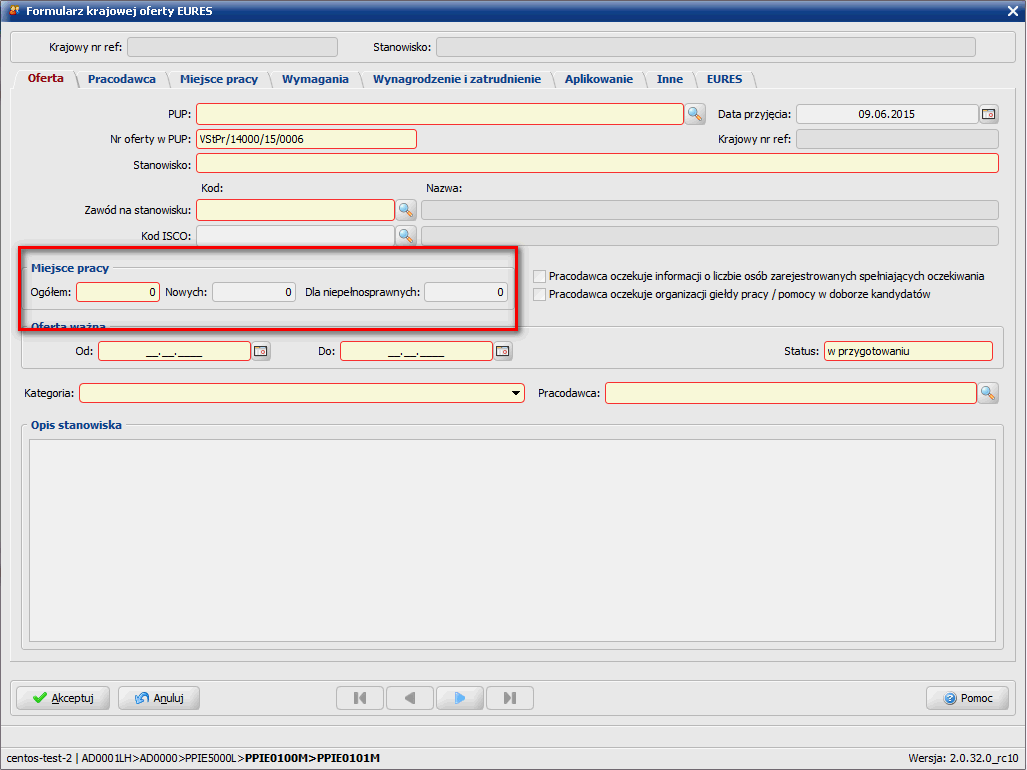Expand the Kategoria dropdown
The width and height of the screenshot is (1027, 770).
coord(516,394)
